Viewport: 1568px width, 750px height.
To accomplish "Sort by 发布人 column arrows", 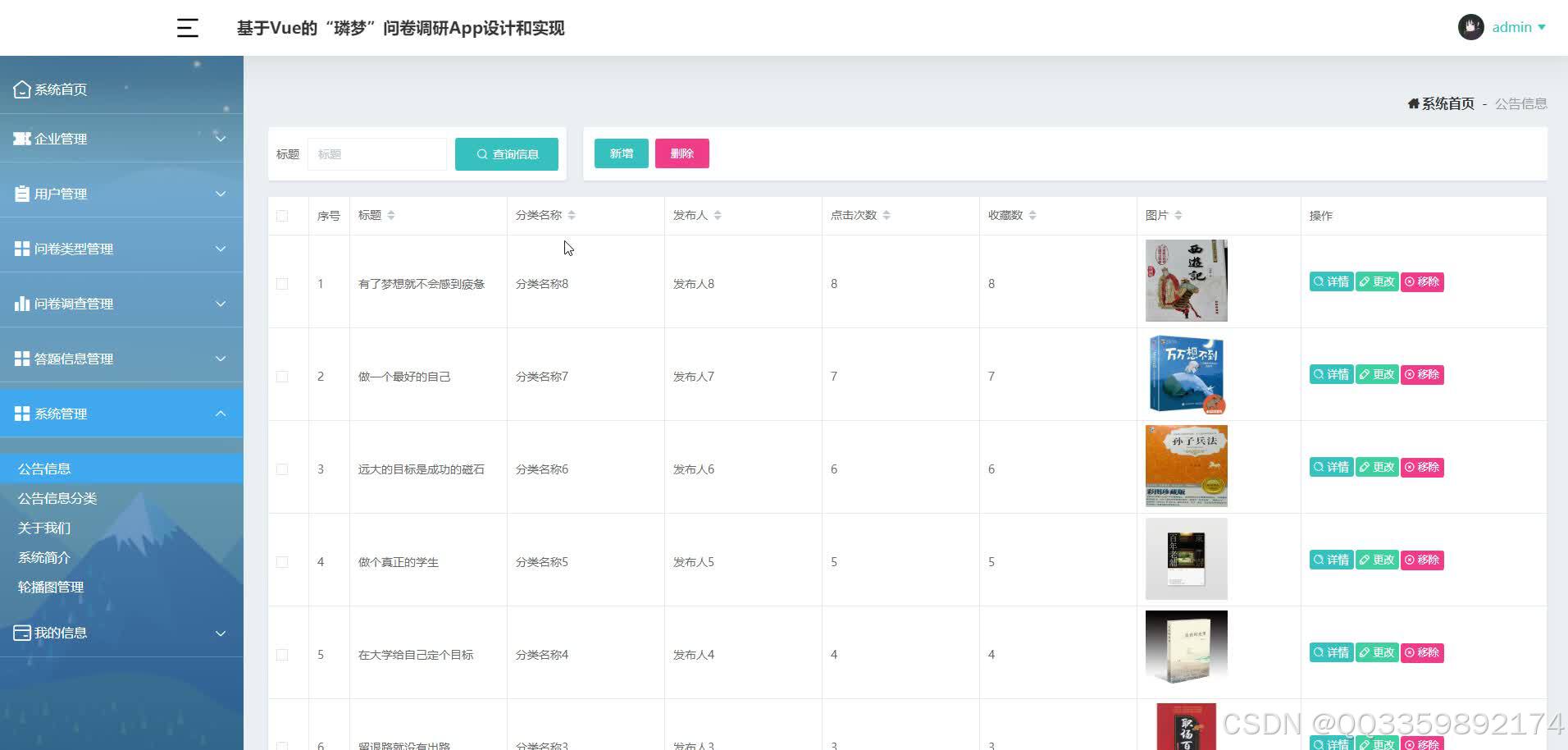I will 718,215.
